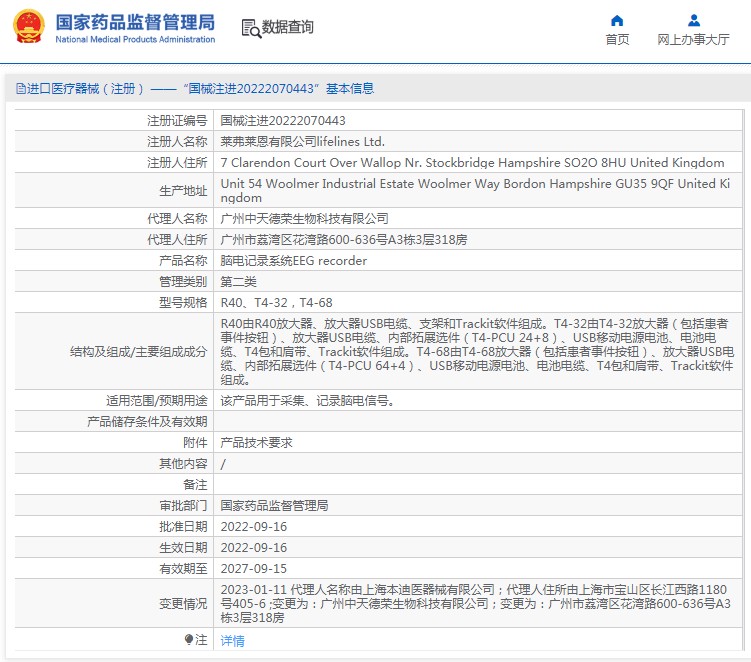The height and width of the screenshot is (662, 751).
Task: Click 莱弗莱恩有限公司lifelines Ltd. value
Action: coord(302,142)
